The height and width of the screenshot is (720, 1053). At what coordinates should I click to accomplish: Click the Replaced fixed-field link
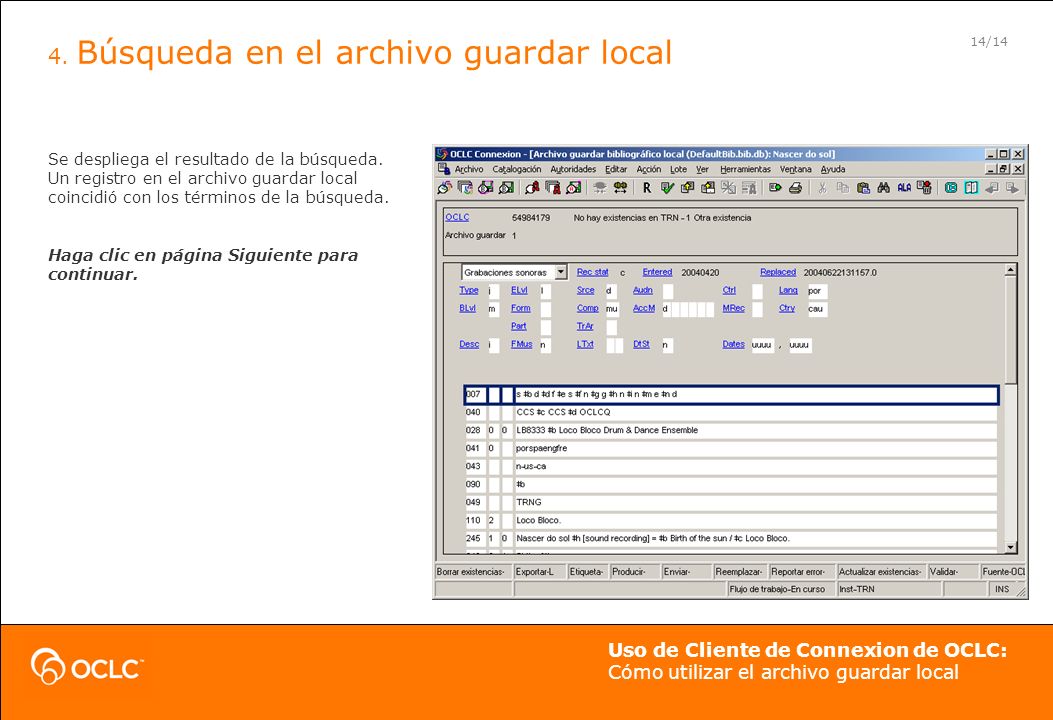778,272
